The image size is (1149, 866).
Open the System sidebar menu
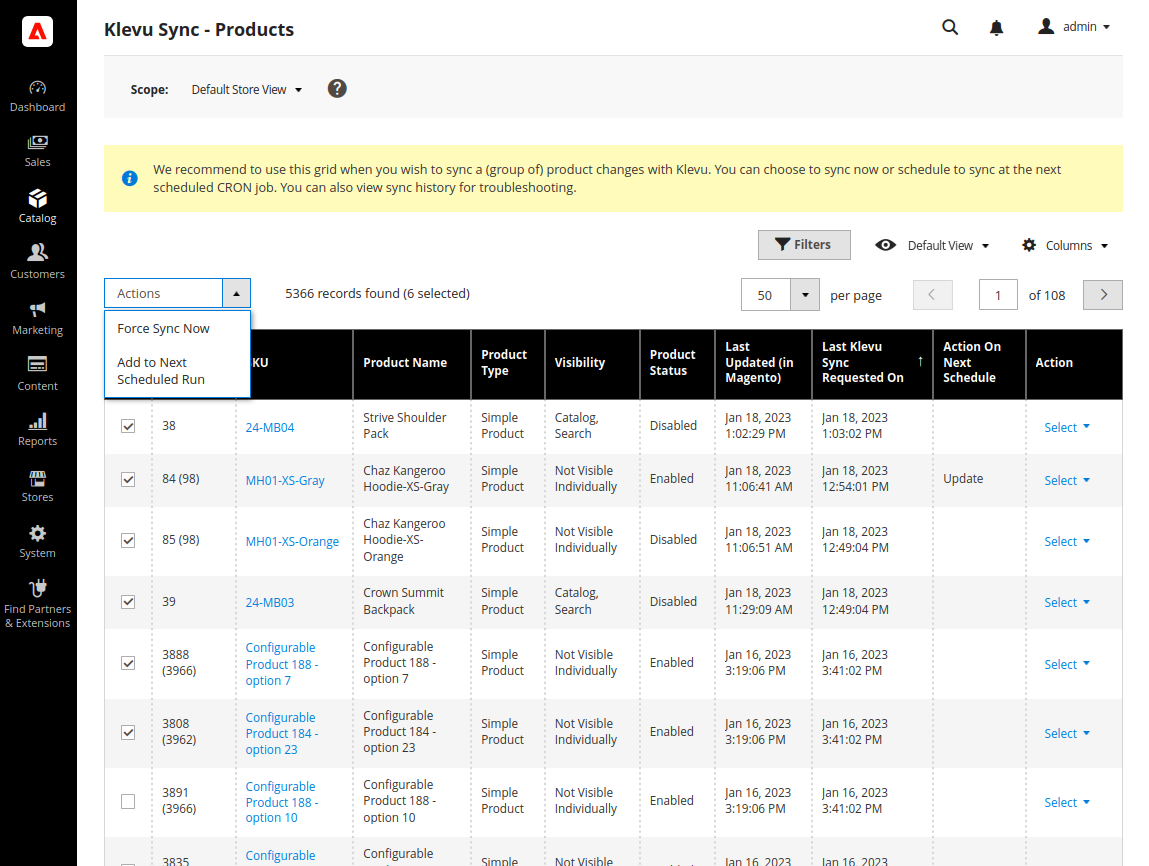pos(37,542)
